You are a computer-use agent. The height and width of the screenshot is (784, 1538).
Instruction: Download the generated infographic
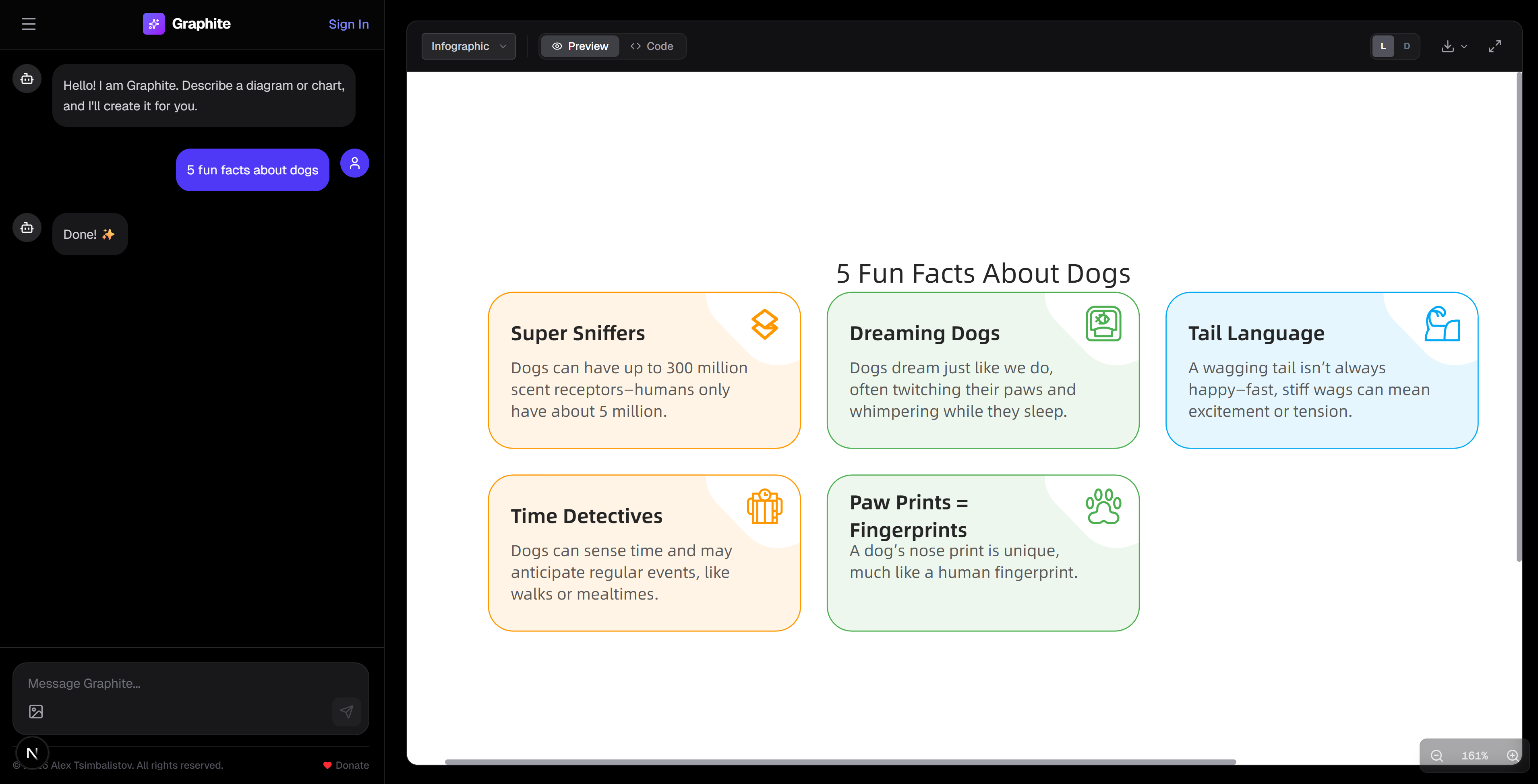pyautogui.click(x=1448, y=46)
